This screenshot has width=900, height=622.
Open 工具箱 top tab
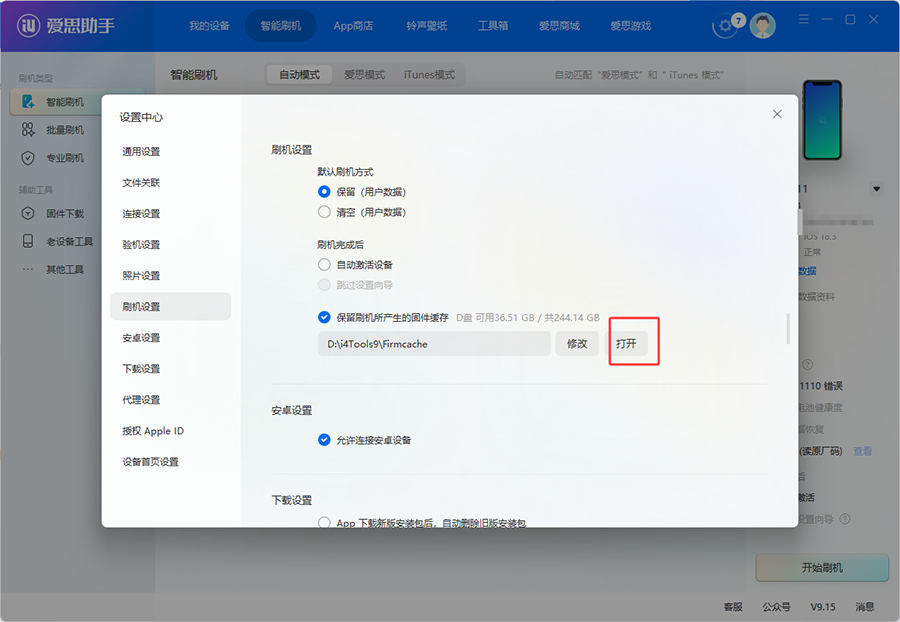(x=493, y=26)
